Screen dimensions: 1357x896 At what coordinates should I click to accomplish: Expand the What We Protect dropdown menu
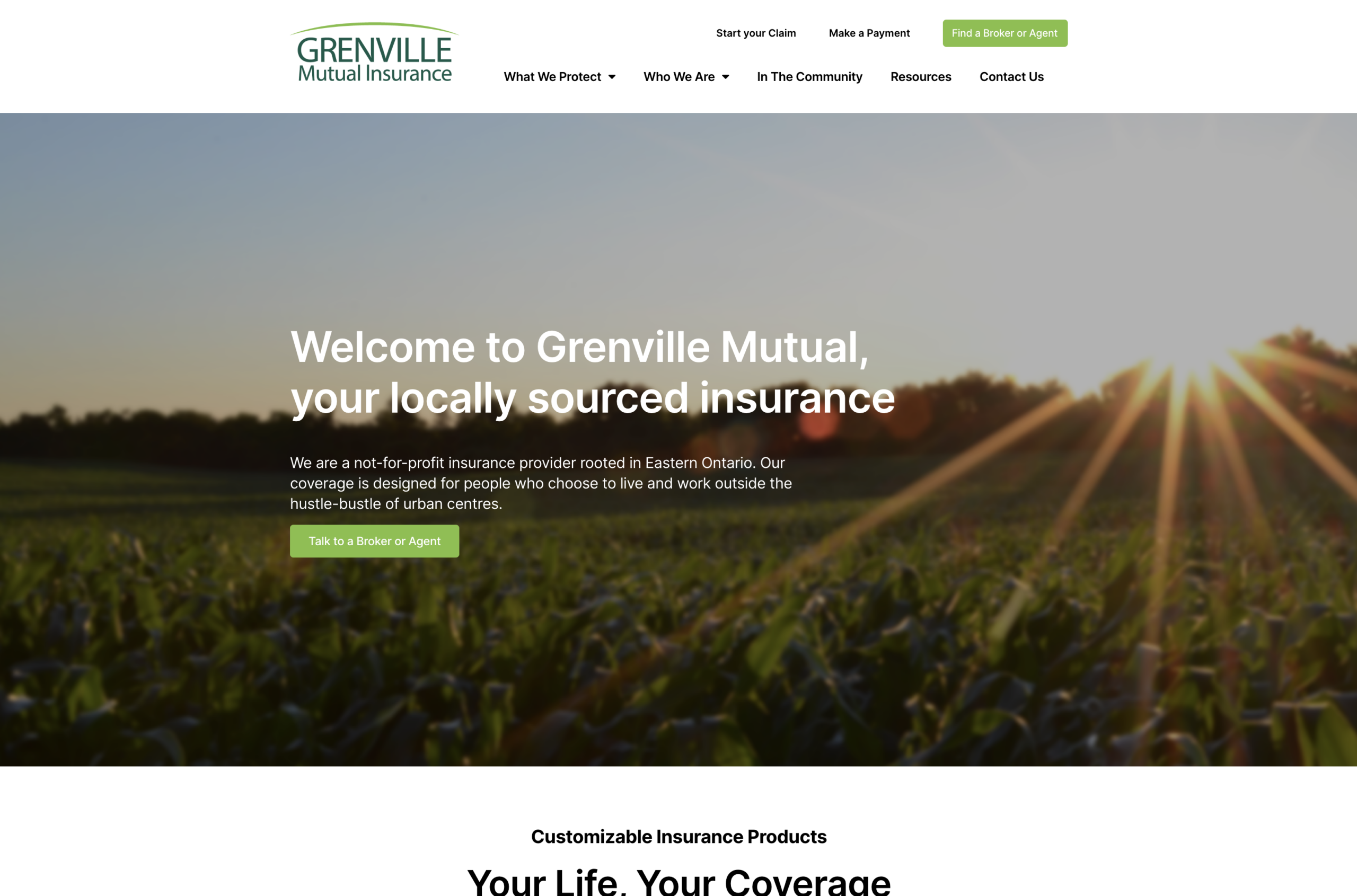coord(558,76)
